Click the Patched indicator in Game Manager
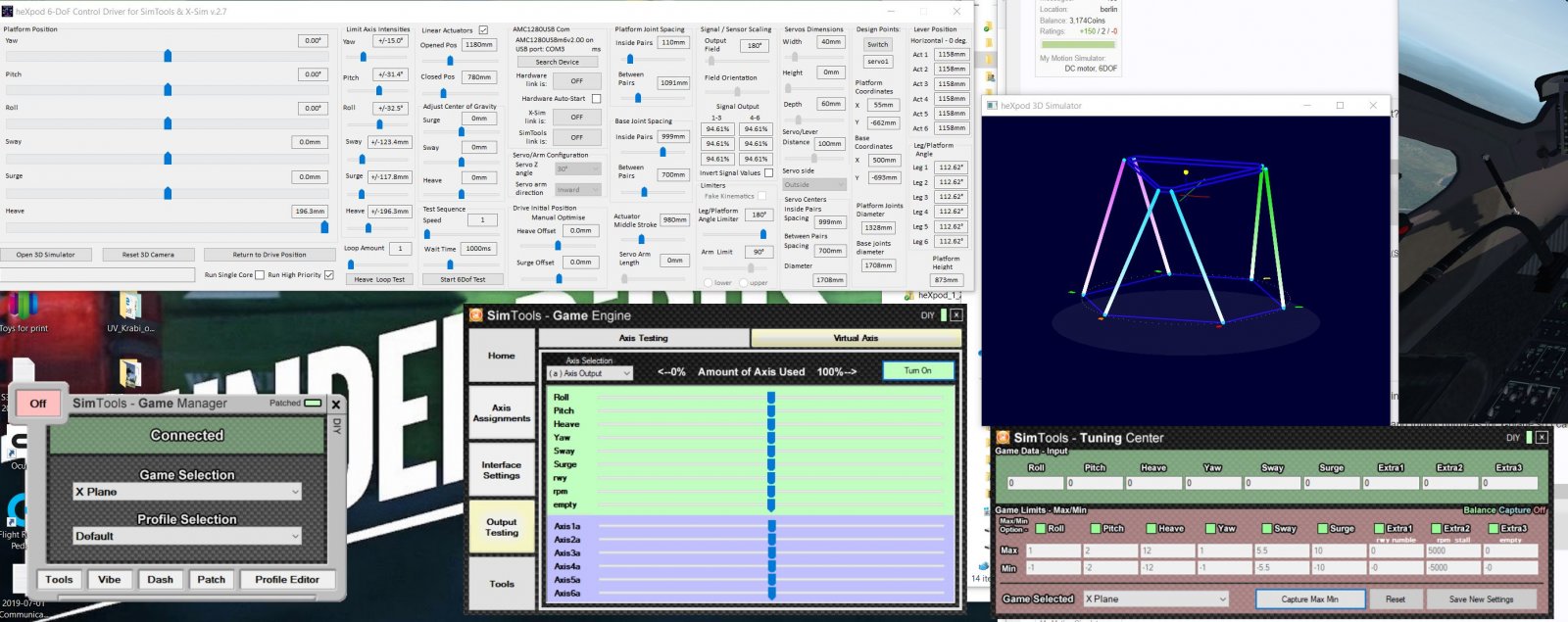 pyautogui.click(x=313, y=403)
